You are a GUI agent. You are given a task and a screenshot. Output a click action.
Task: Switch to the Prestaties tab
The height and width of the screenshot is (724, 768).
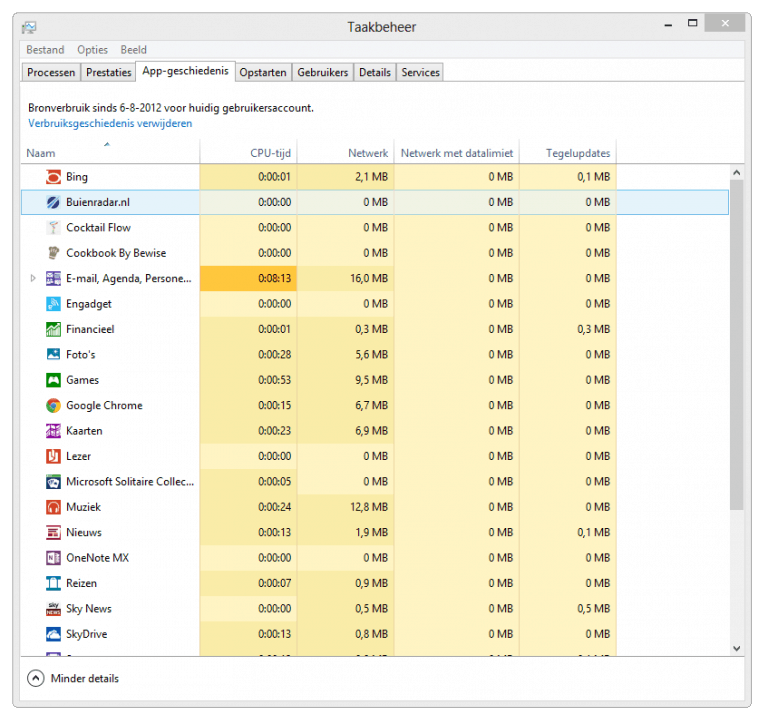pyautogui.click(x=108, y=72)
